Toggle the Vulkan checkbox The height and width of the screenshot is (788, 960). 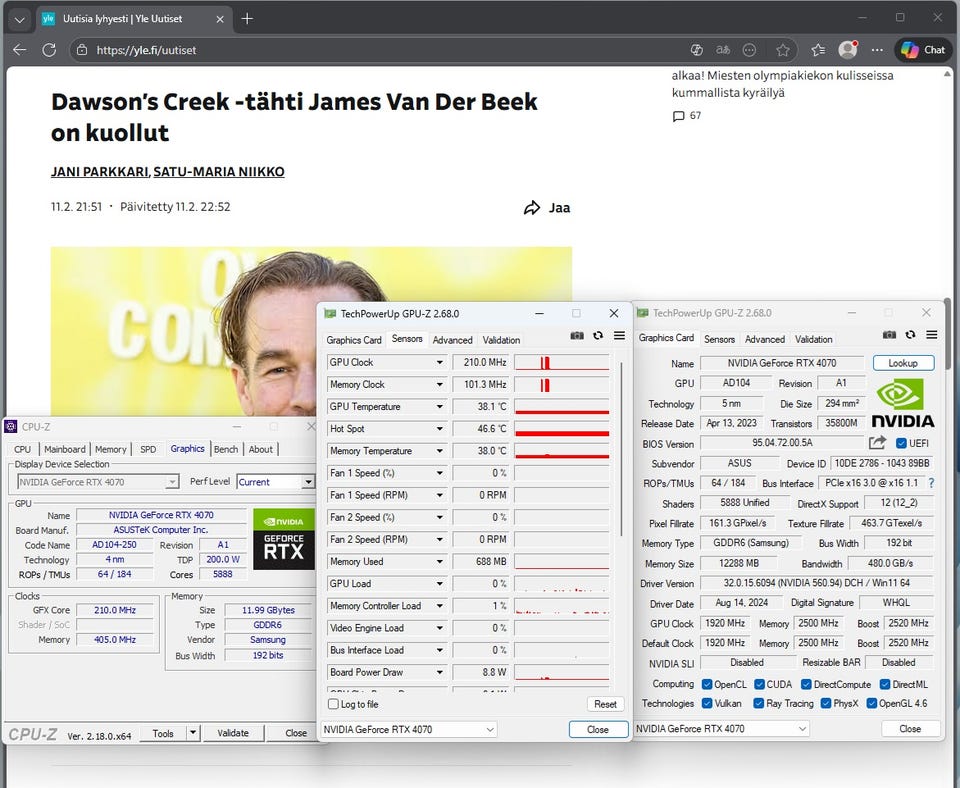coord(707,704)
